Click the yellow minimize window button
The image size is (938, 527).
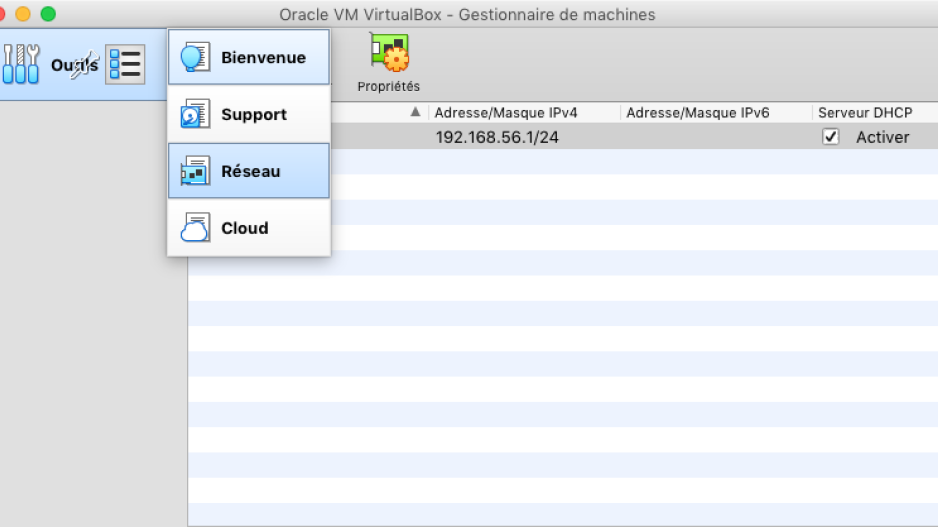[x=23, y=14]
